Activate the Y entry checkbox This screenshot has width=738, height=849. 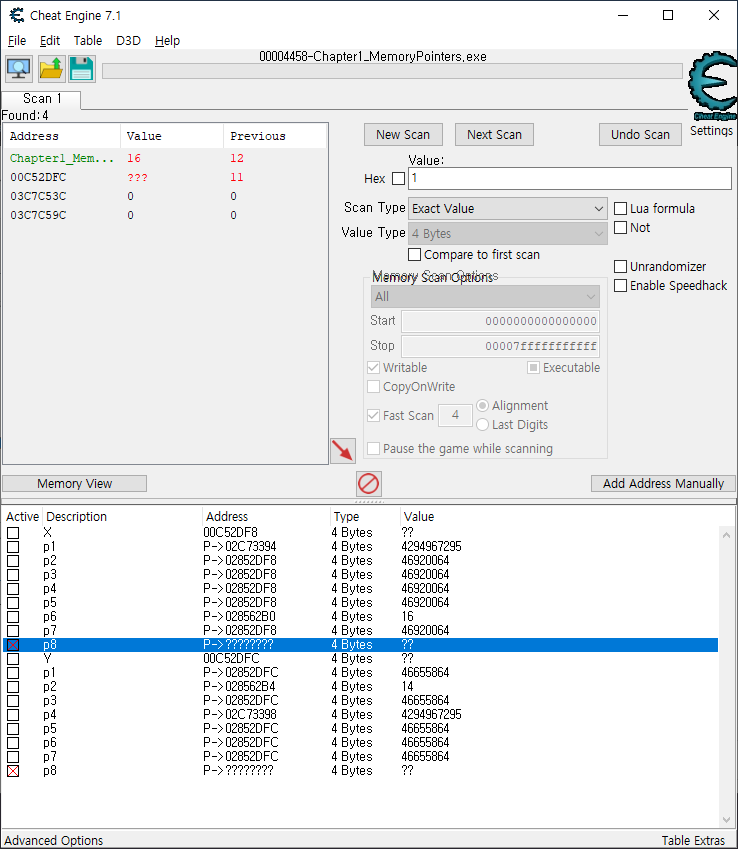(x=13, y=659)
